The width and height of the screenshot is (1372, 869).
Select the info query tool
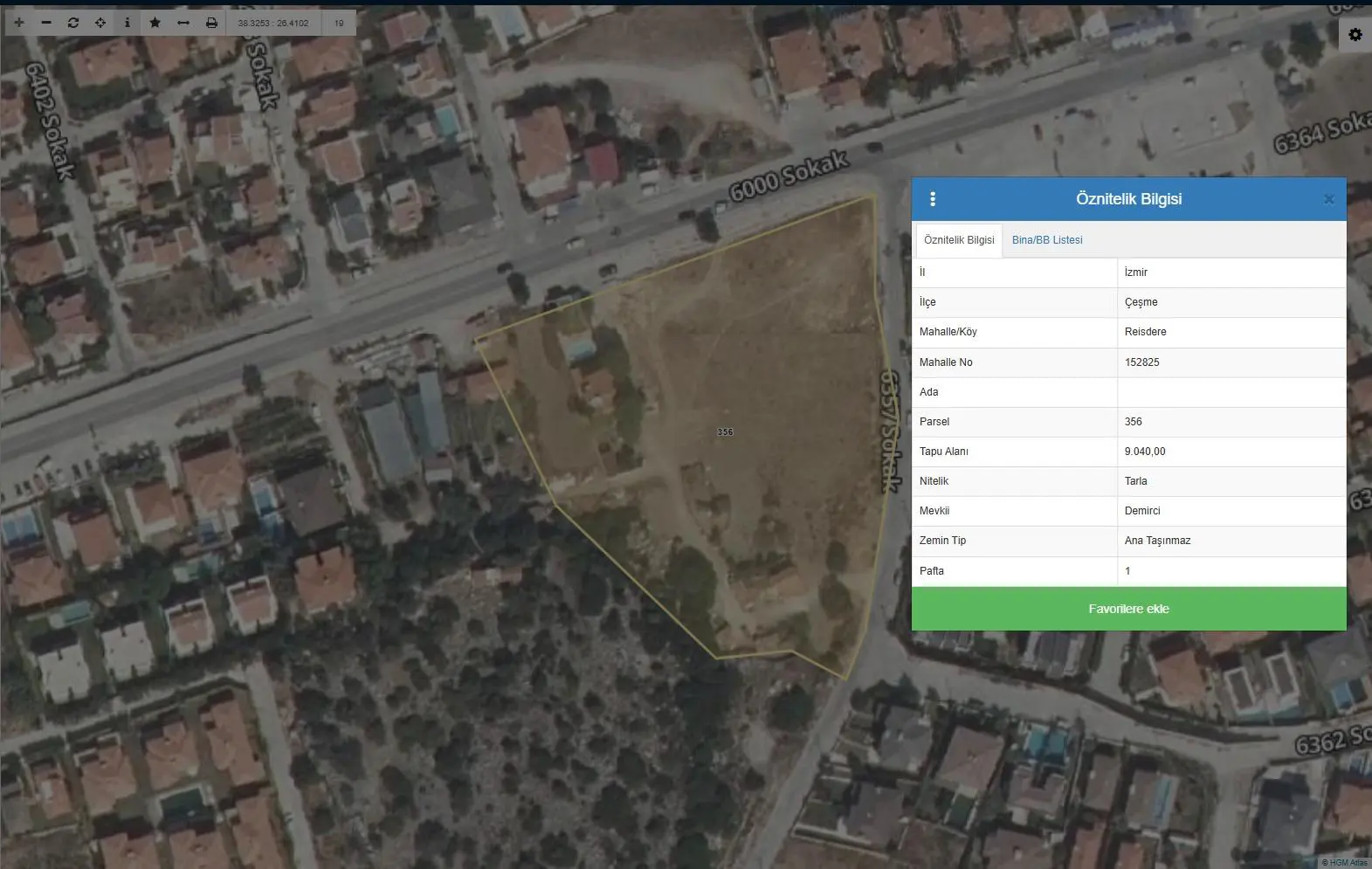tap(128, 23)
